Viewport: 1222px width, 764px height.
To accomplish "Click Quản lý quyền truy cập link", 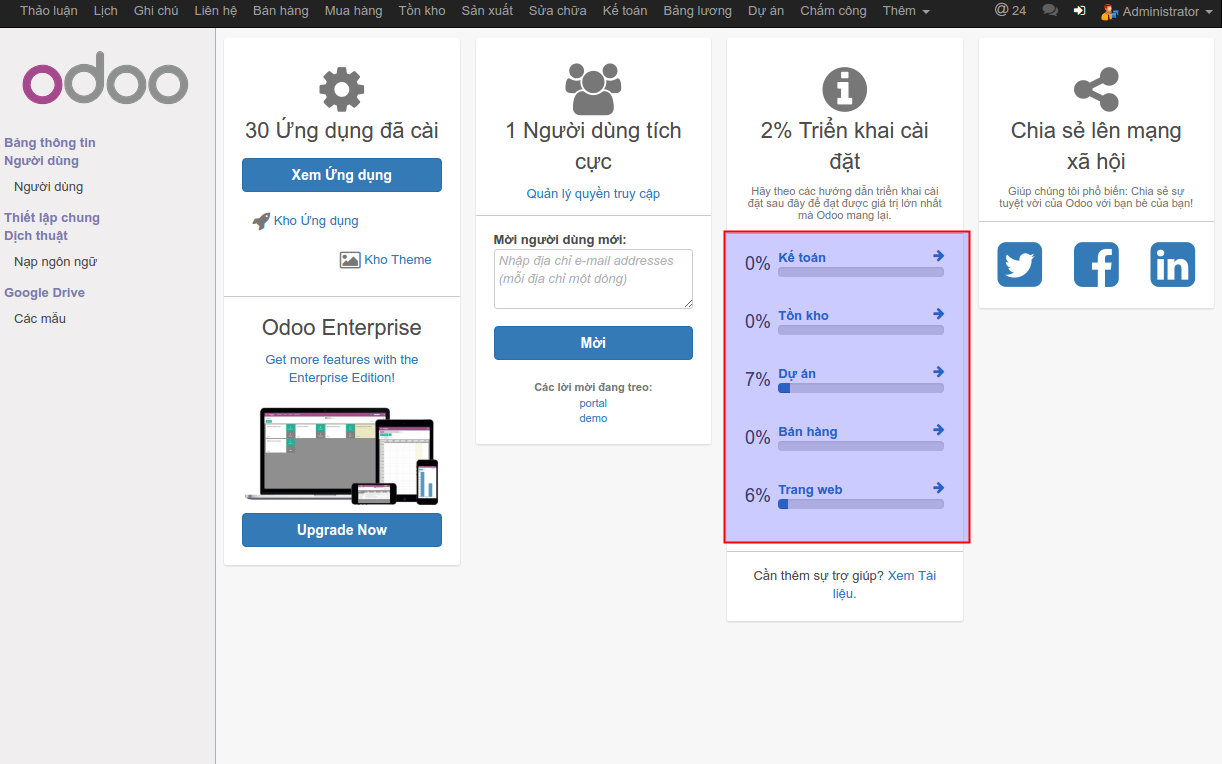I will [x=593, y=194].
